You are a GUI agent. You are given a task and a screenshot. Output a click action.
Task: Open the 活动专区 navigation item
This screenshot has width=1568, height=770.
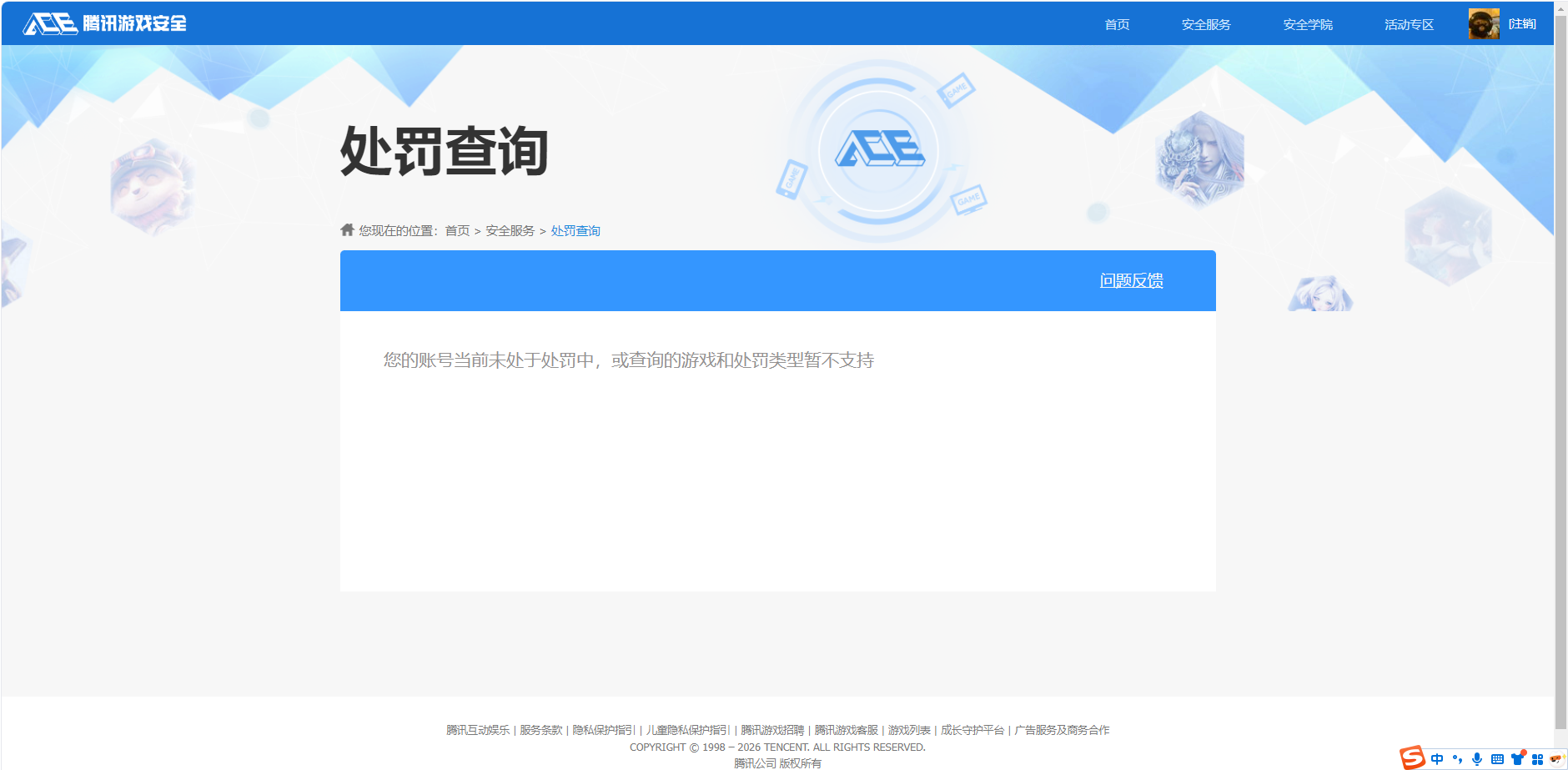point(1407,24)
